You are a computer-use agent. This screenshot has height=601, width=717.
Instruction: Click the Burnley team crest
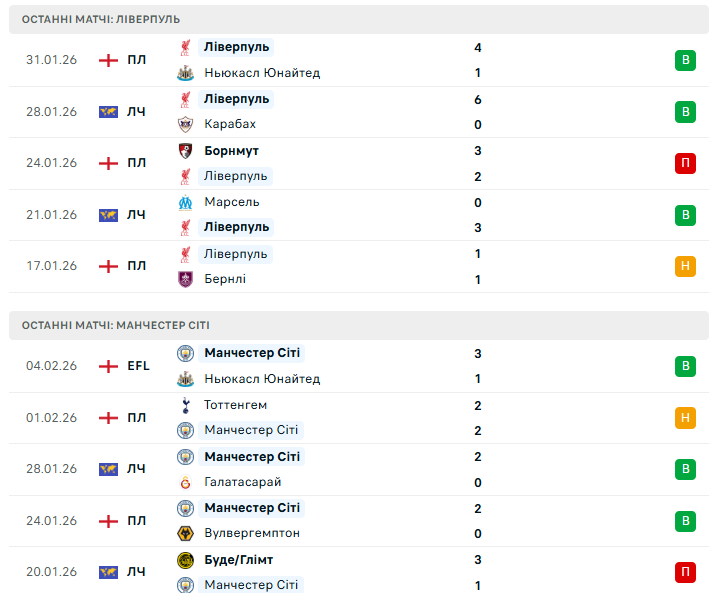[x=185, y=279]
